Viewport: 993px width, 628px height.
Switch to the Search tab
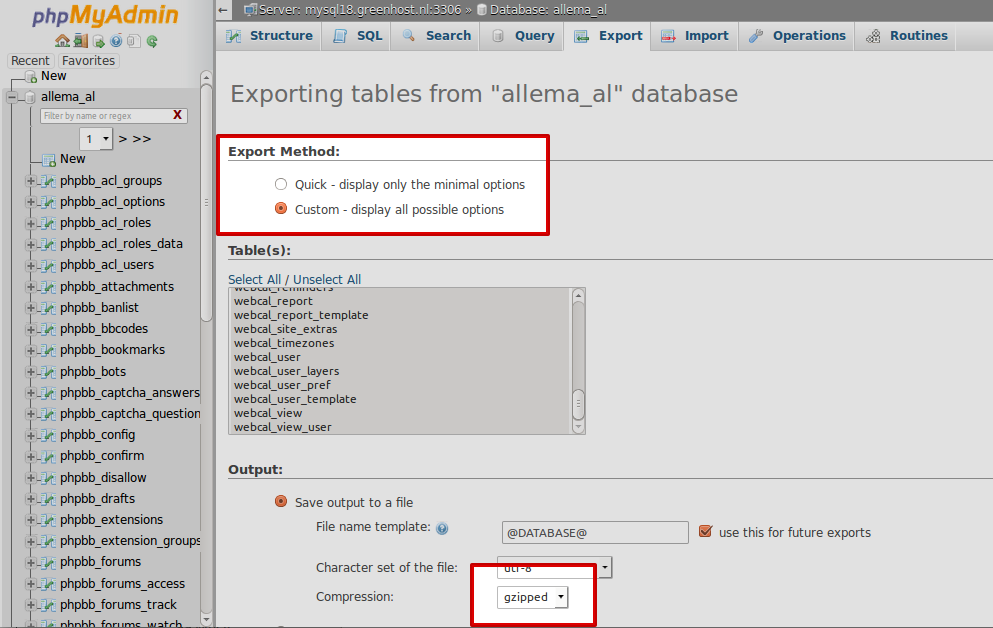(x=437, y=36)
